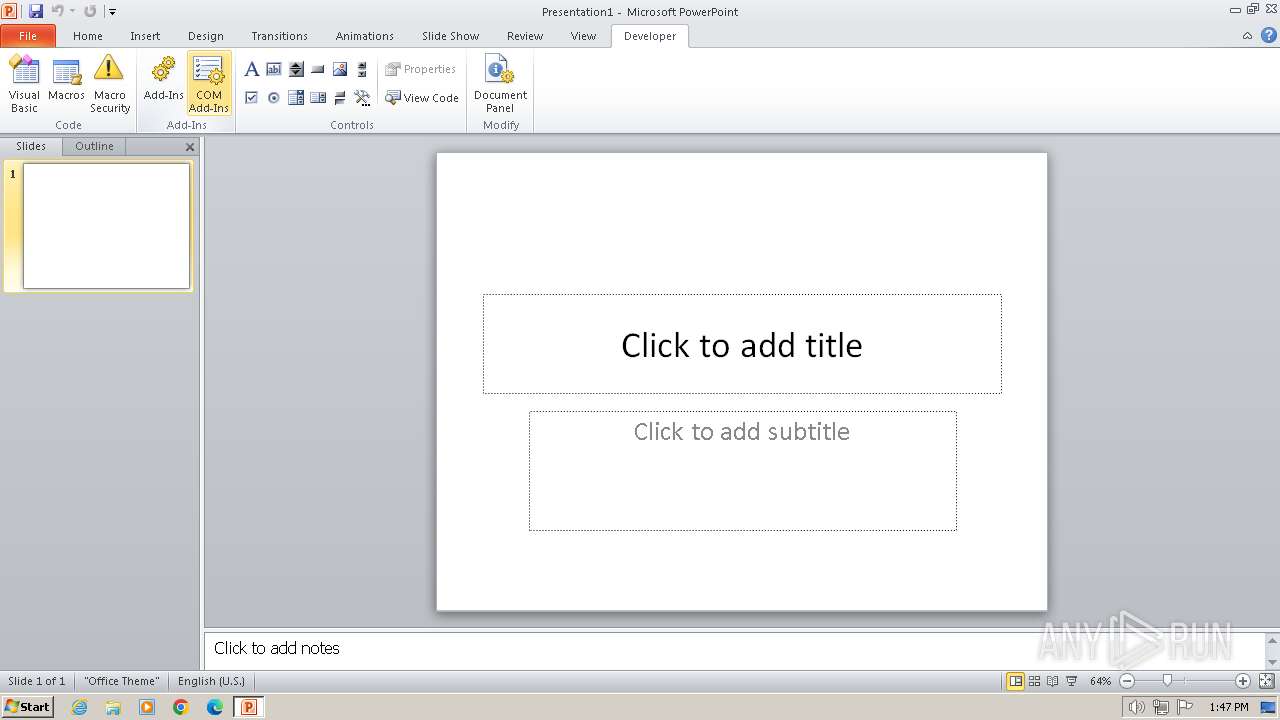The image size is (1280, 720).
Task: Insert a Text Box control
Action: point(273,69)
